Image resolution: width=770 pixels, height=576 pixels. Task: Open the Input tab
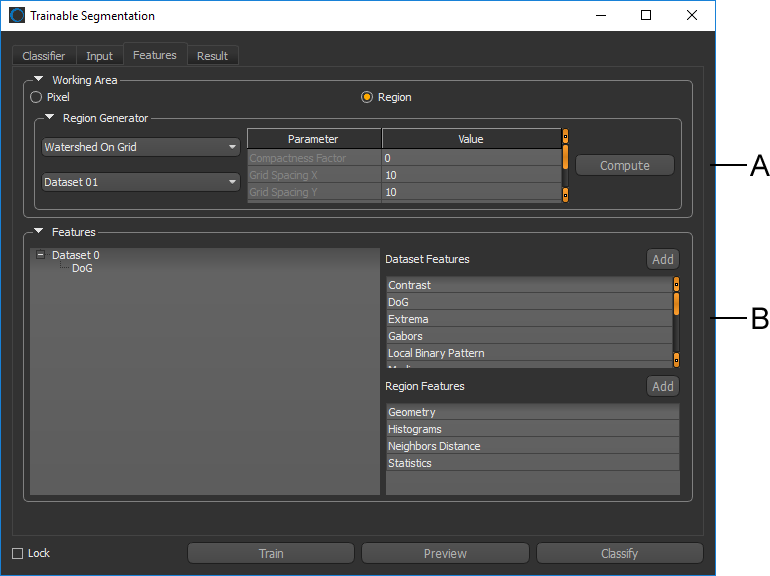(99, 56)
